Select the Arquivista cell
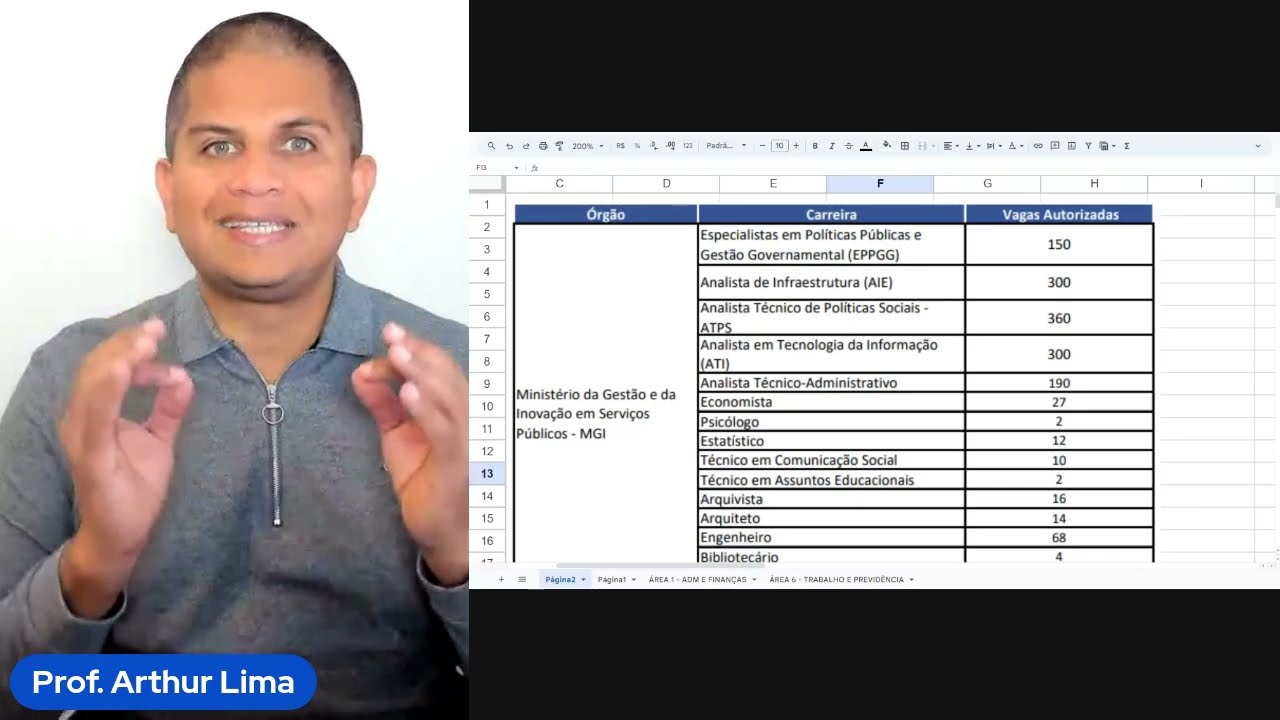Viewport: 1280px width, 720px height. tap(831, 499)
